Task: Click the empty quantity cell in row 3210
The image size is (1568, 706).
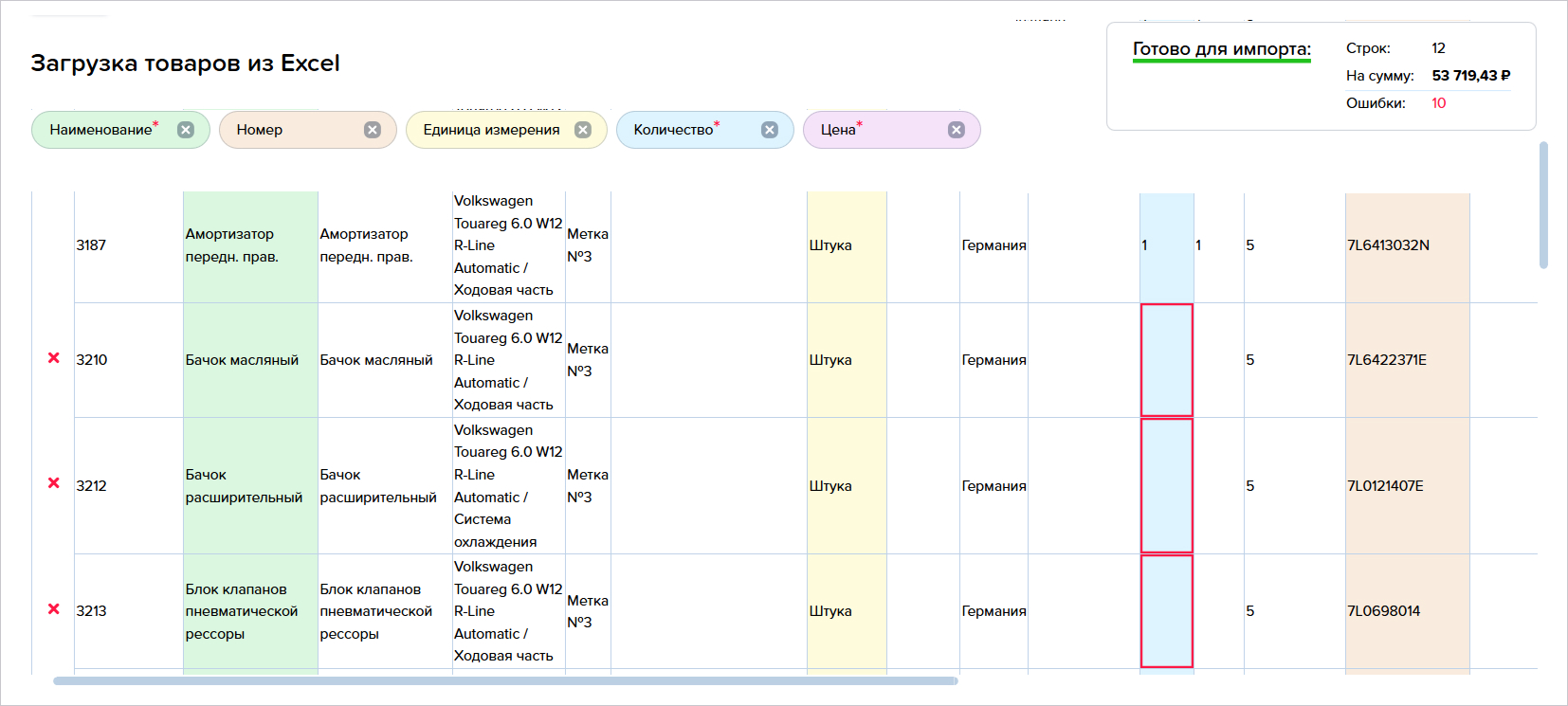Action: point(1166,360)
